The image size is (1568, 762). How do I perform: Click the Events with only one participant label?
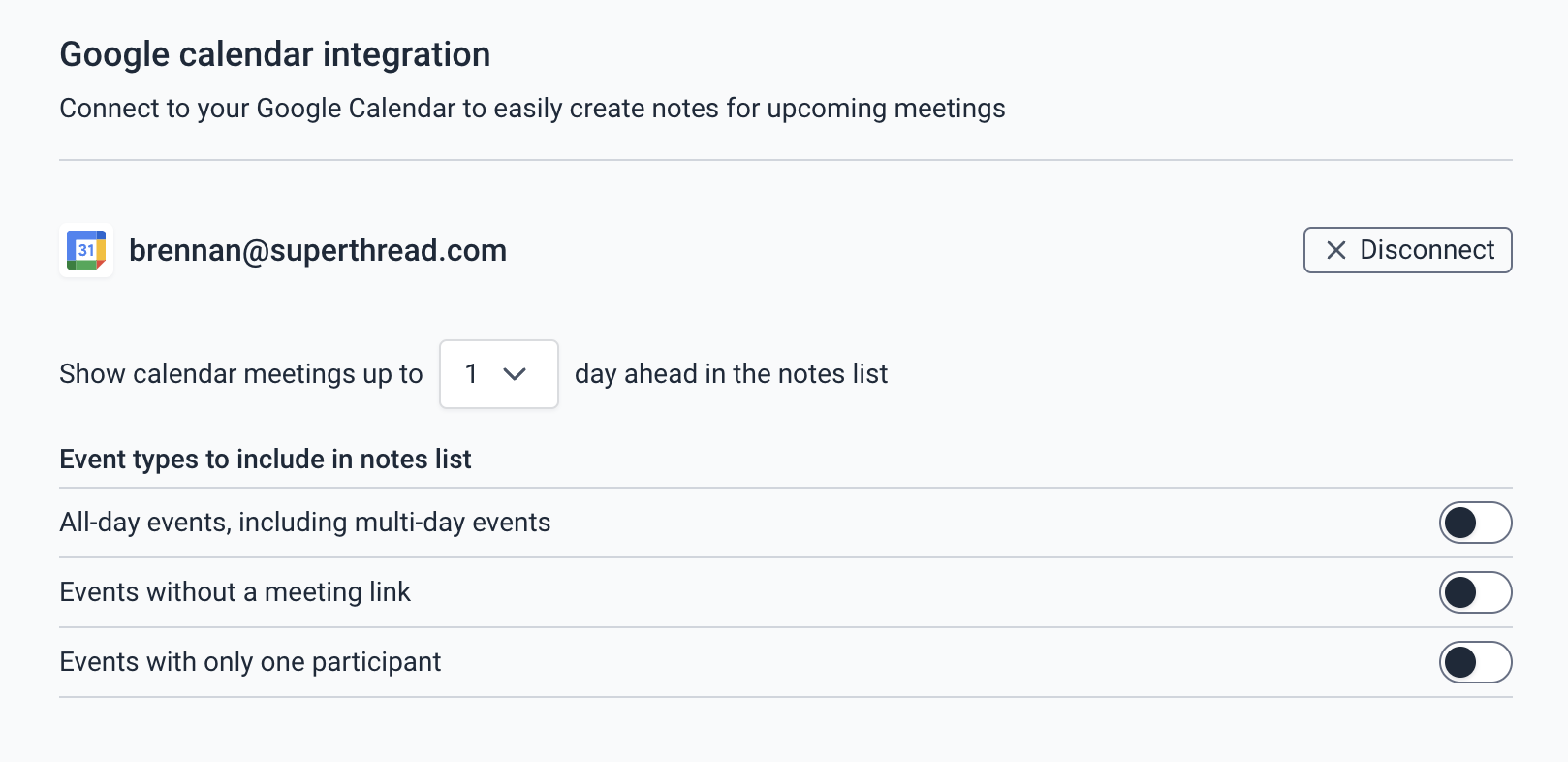250,662
